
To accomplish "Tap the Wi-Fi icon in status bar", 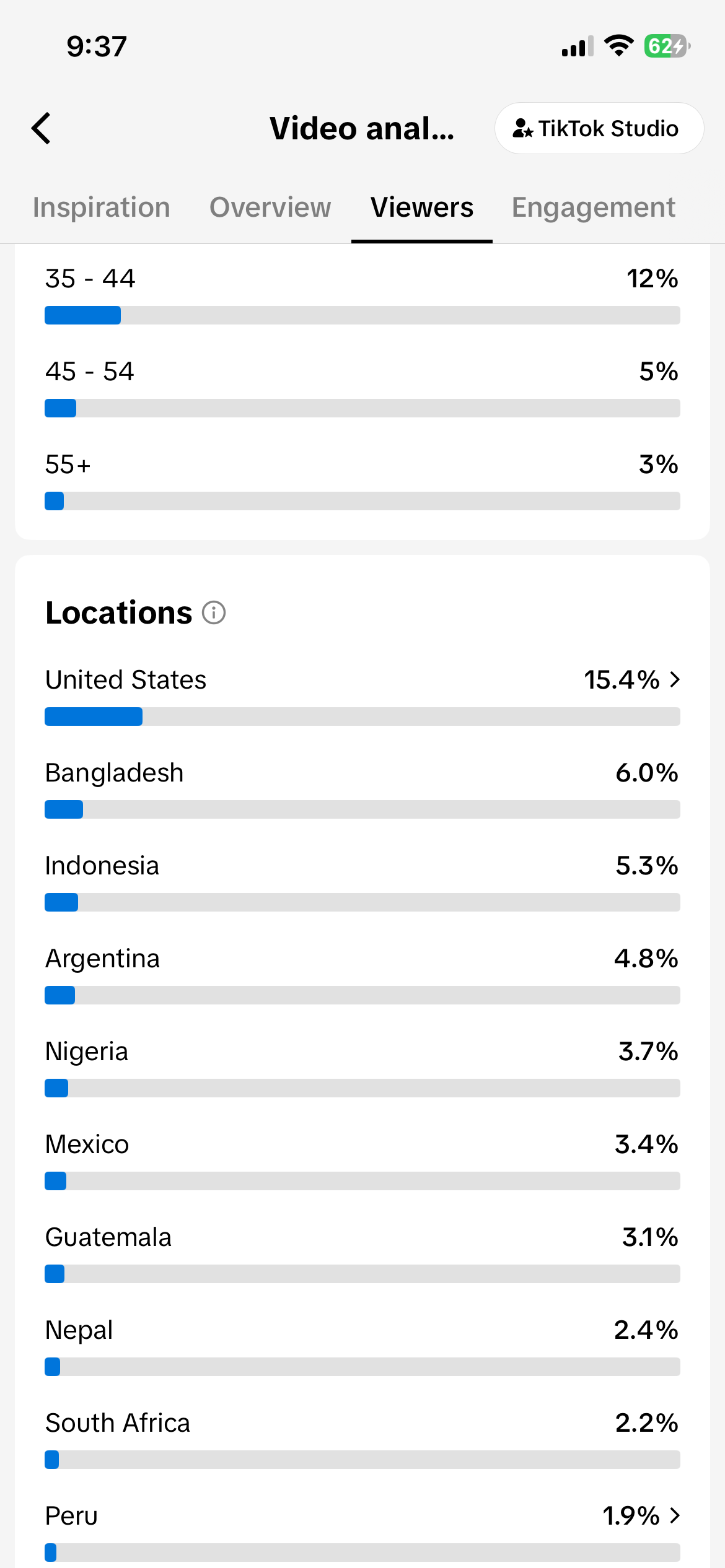I will (x=618, y=46).
